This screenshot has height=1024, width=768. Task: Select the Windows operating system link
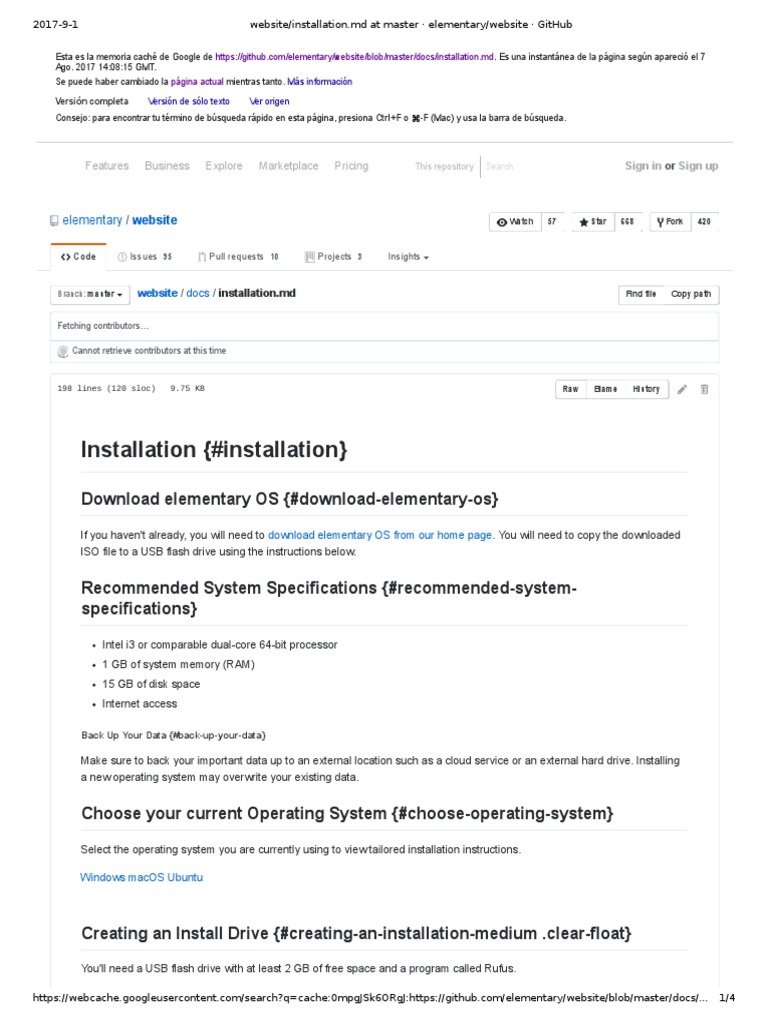pos(103,877)
